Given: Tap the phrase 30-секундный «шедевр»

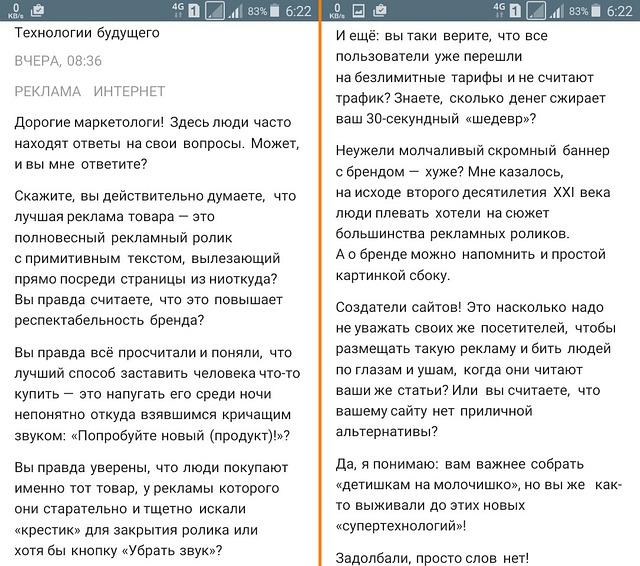Looking at the screenshot, I should tap(448, 119).
